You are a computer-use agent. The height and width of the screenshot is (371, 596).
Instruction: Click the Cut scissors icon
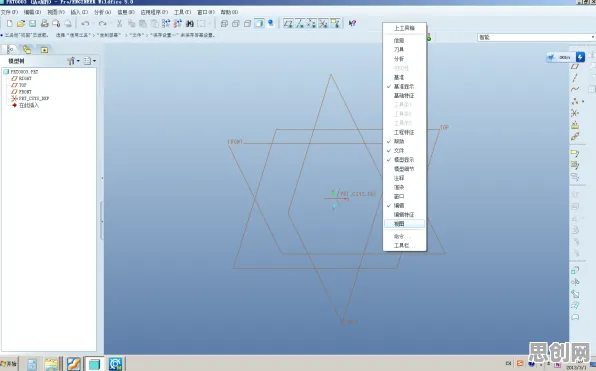pyautogui.click(x=119, y=24)
